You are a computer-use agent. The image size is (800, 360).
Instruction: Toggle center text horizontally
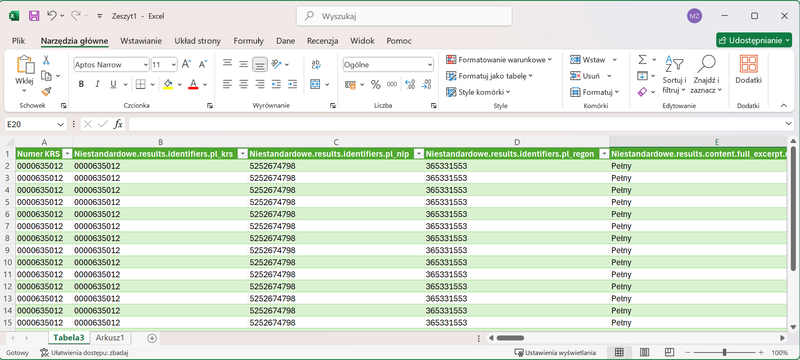click(244, 84)
